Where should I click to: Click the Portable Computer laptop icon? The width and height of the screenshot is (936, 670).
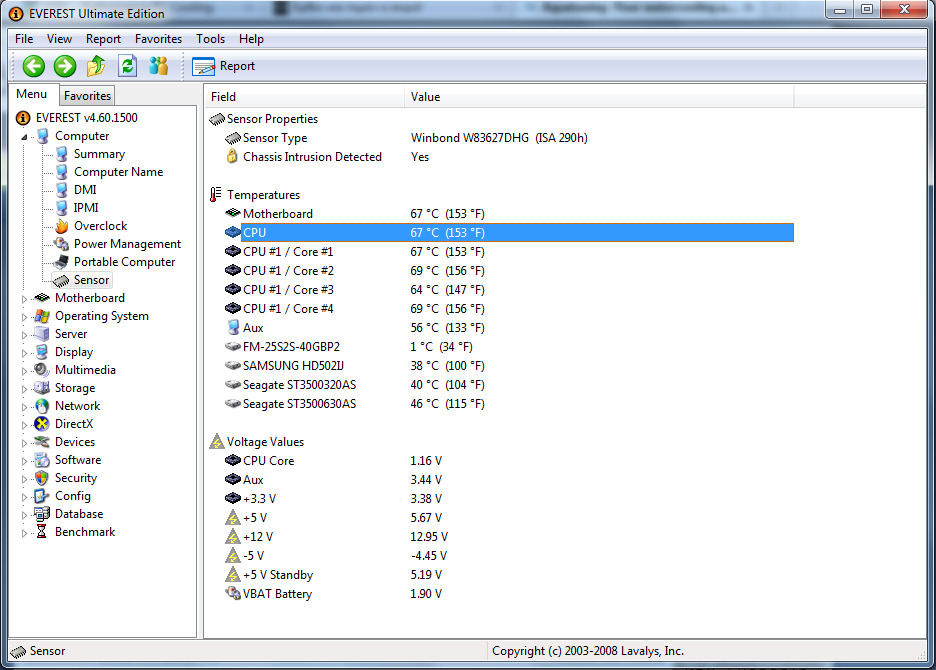60,262
